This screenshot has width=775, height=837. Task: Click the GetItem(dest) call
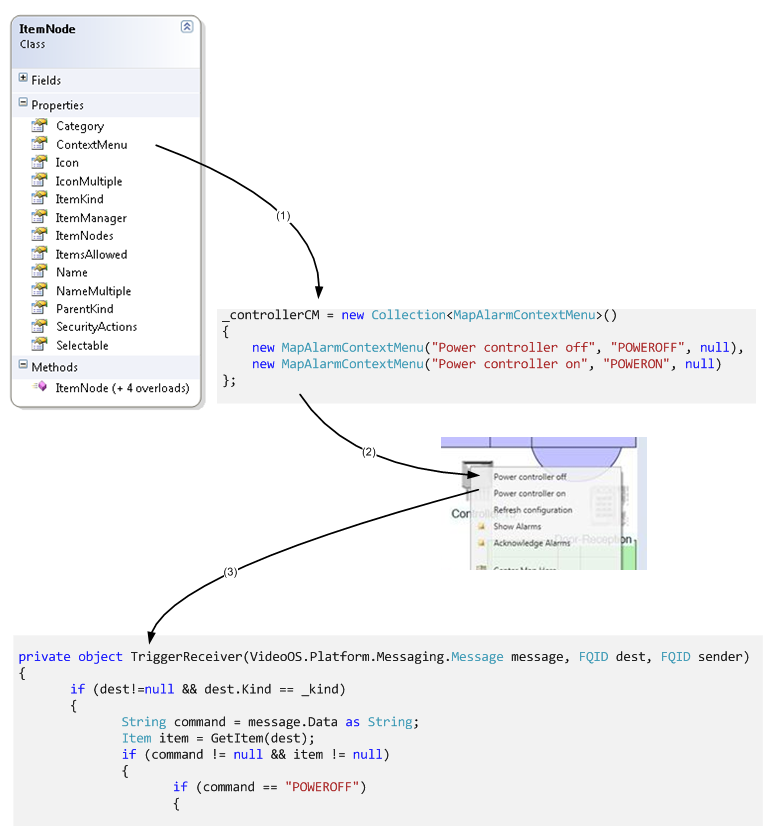click(263, 739)
